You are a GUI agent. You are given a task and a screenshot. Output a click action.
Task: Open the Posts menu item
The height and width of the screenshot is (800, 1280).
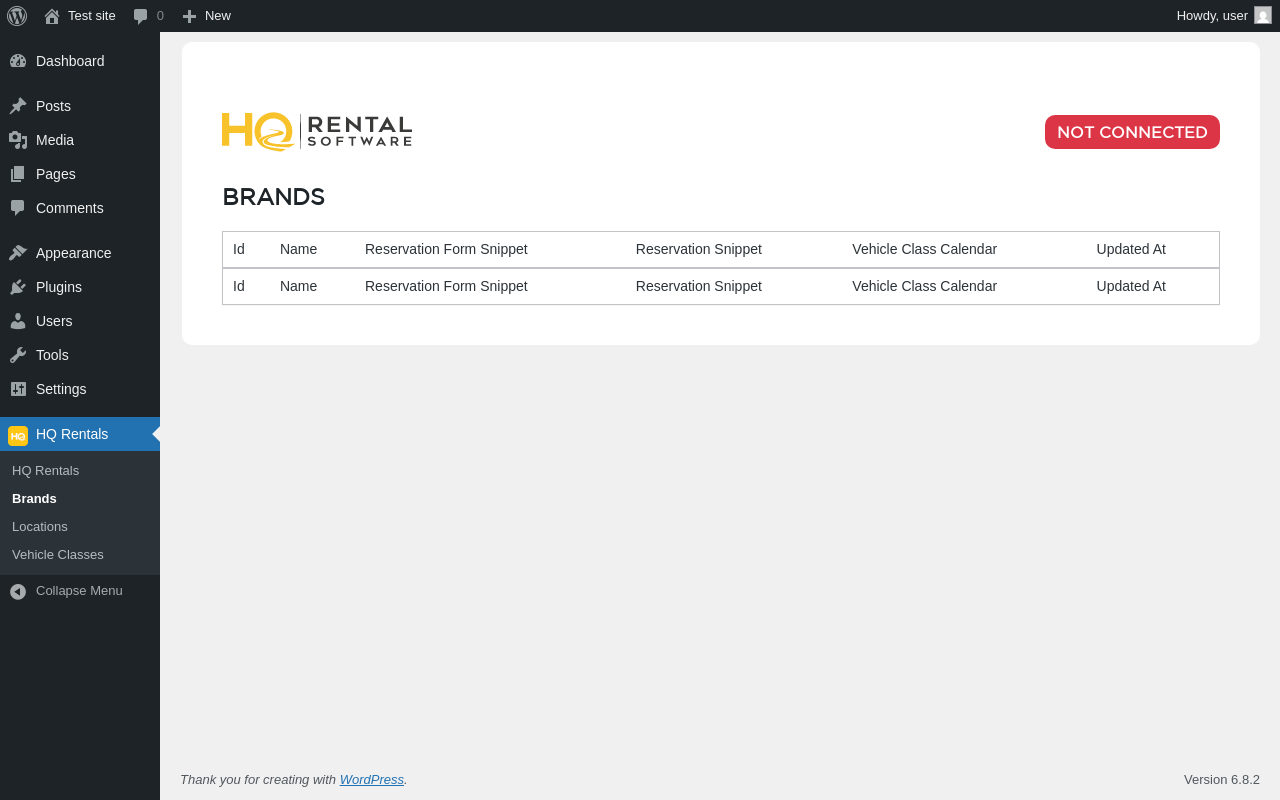coord(80,106)
